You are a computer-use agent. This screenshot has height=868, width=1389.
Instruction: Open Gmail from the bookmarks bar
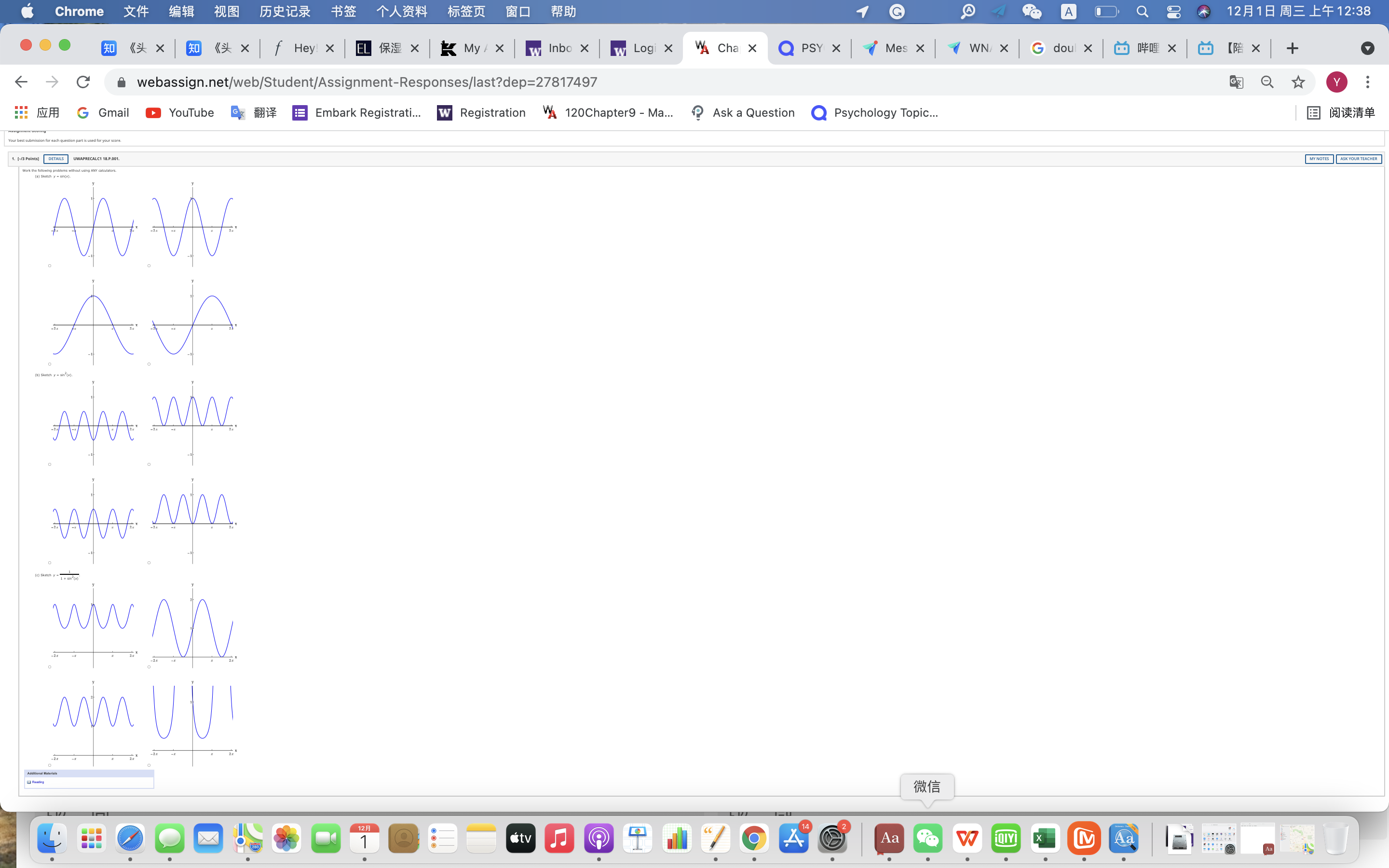click(x=102, y=112)
